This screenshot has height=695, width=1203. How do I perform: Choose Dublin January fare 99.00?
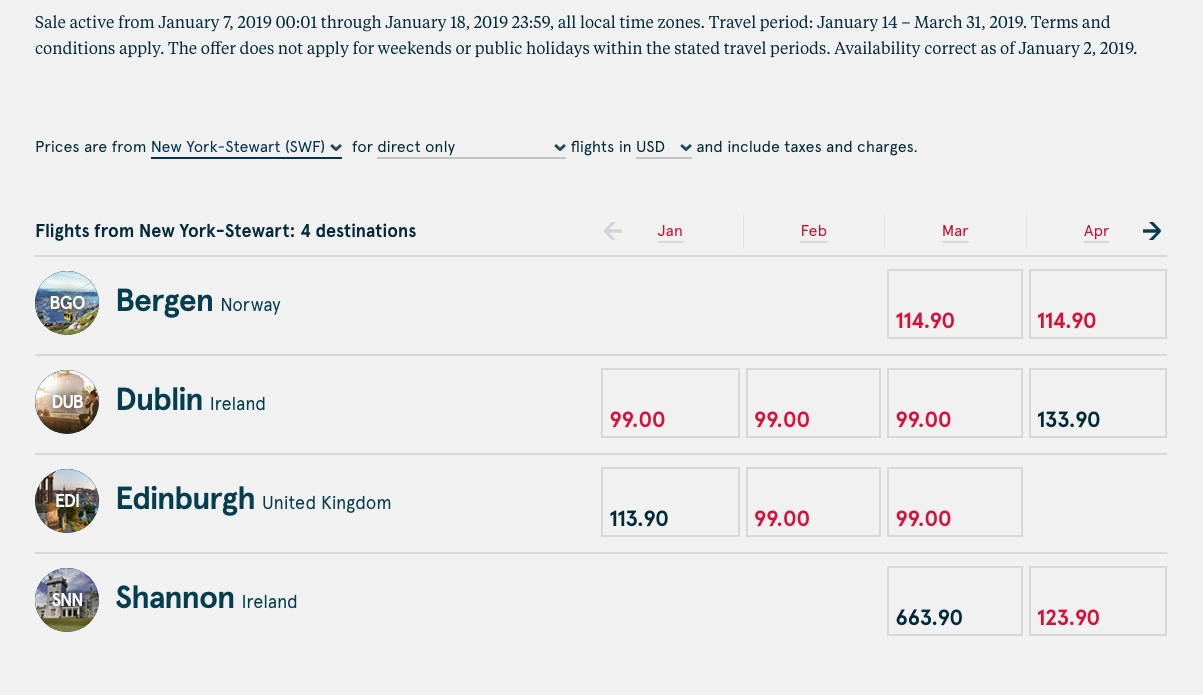[x=670, y=403]
